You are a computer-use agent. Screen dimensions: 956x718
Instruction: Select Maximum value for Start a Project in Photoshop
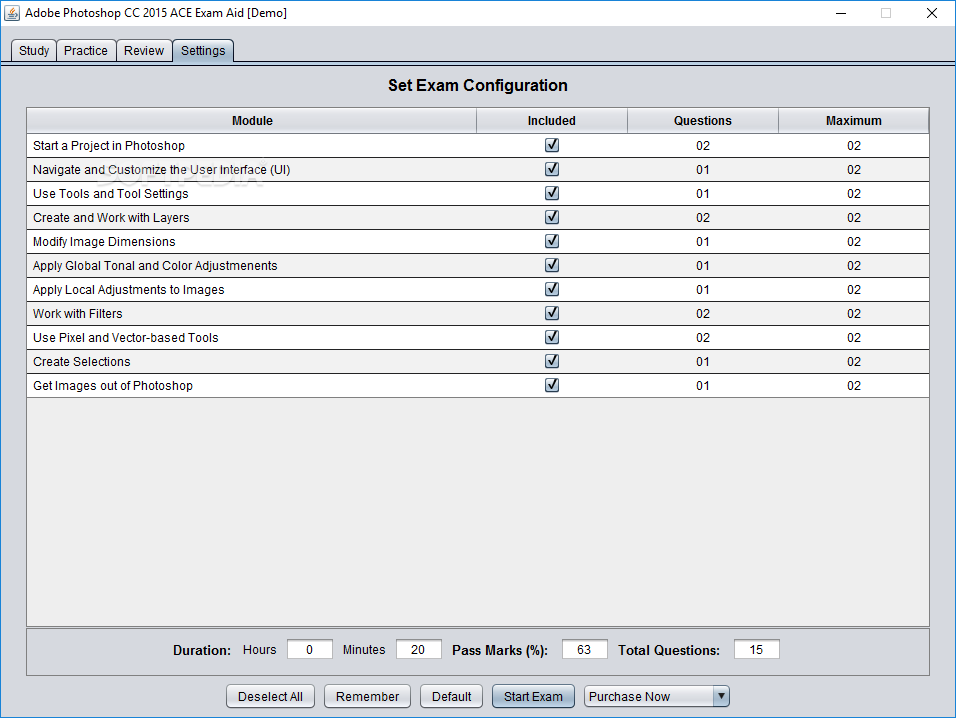(x=854, y=146)
